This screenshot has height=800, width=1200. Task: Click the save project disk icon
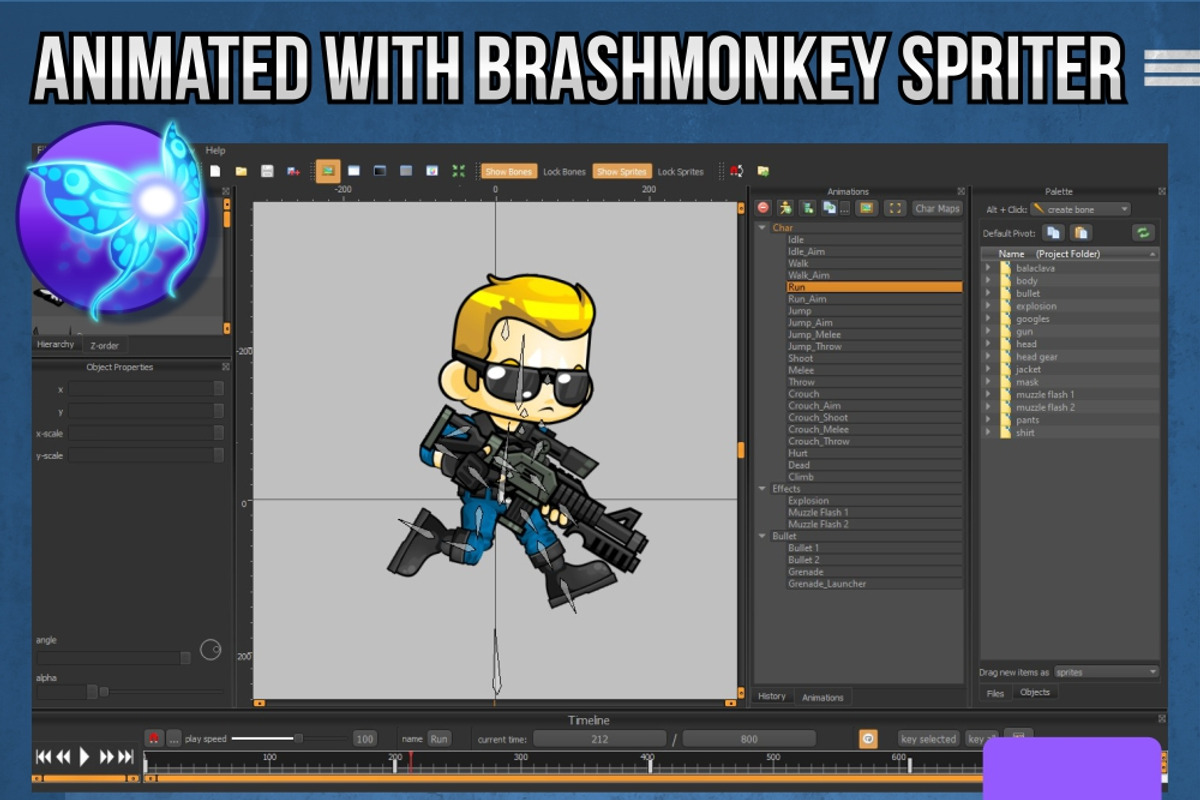(x=268, y=171)
